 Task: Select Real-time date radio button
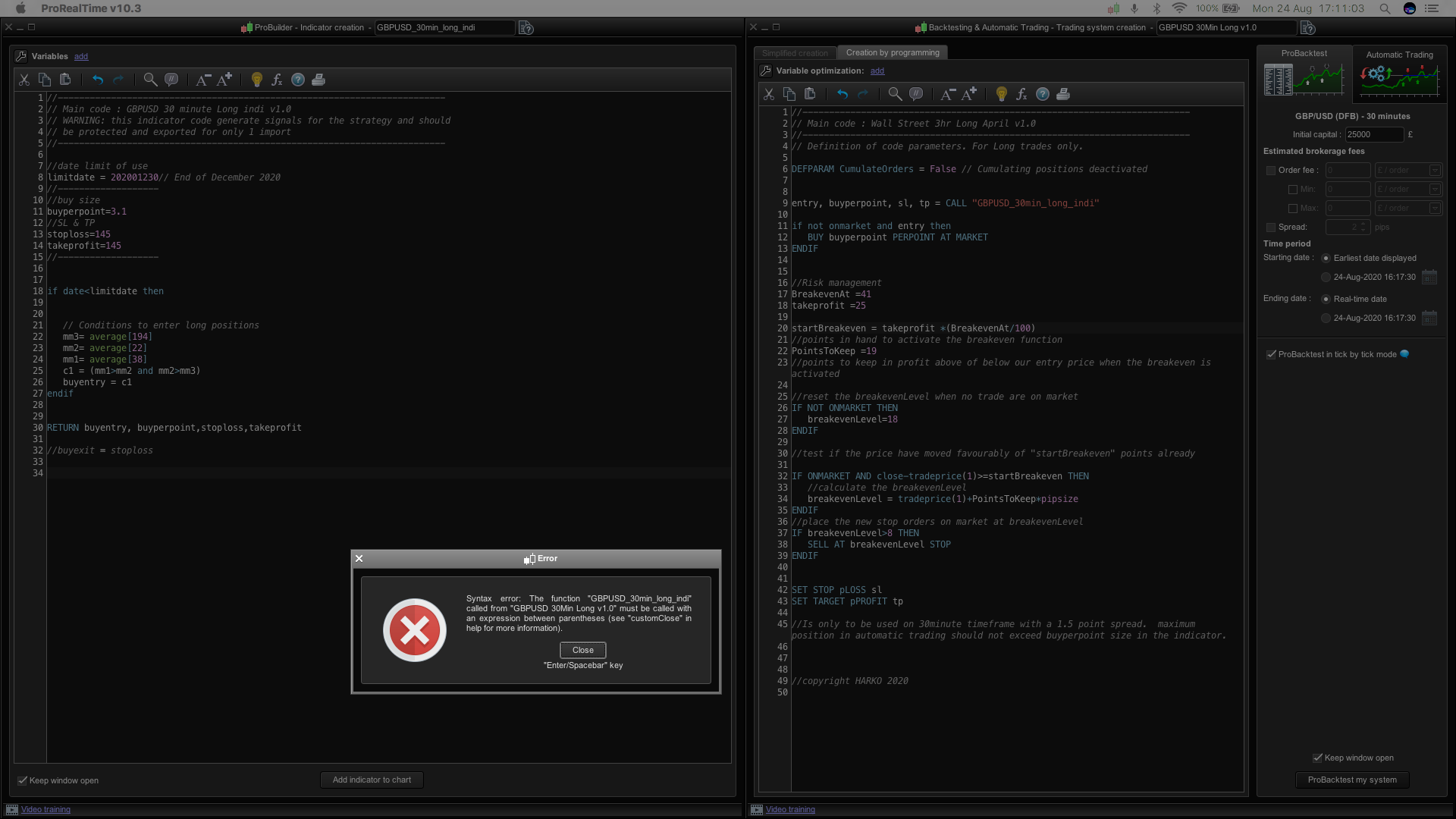(x=1326, y=300)
